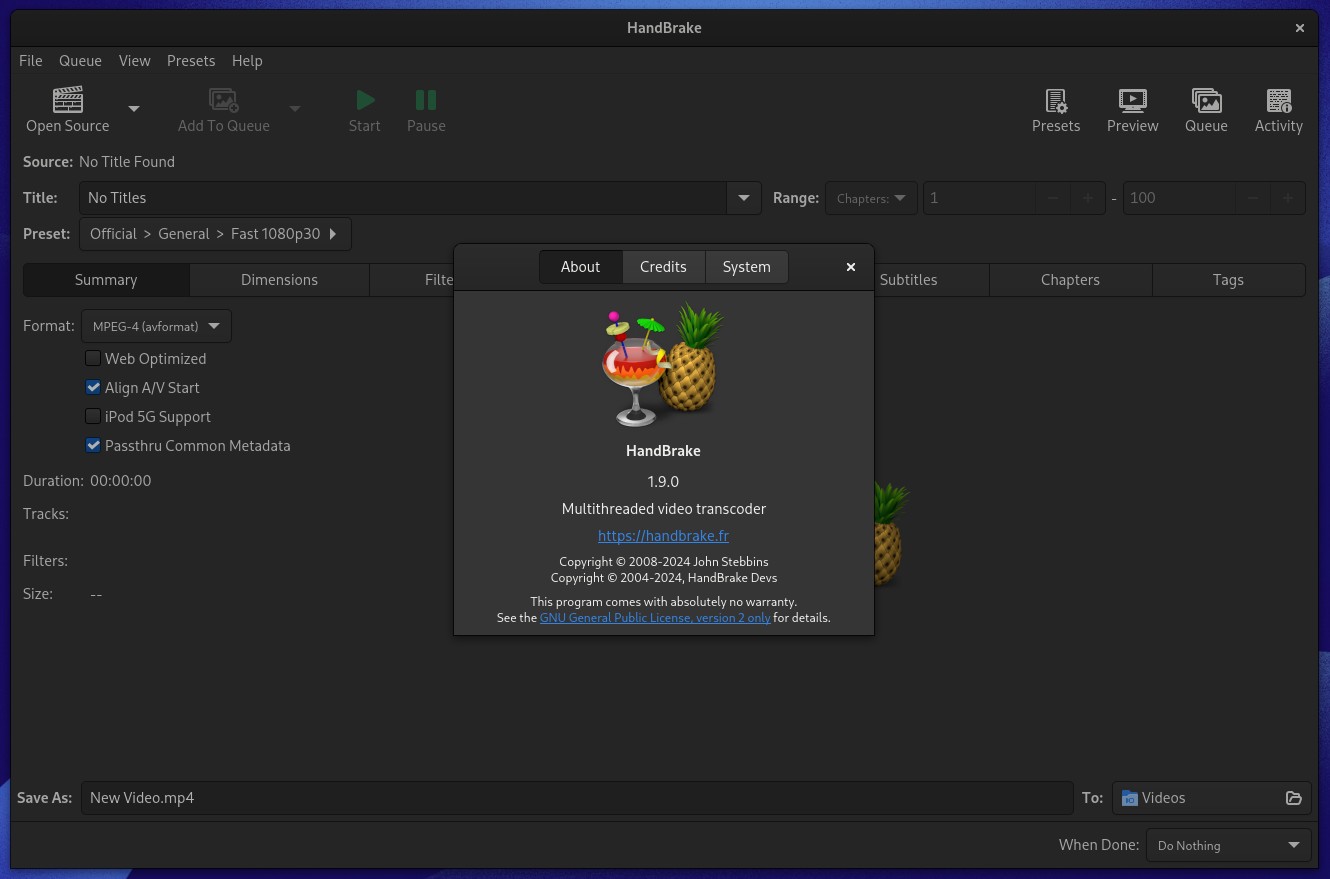Close the HandBrake main window

(1300, 28)
